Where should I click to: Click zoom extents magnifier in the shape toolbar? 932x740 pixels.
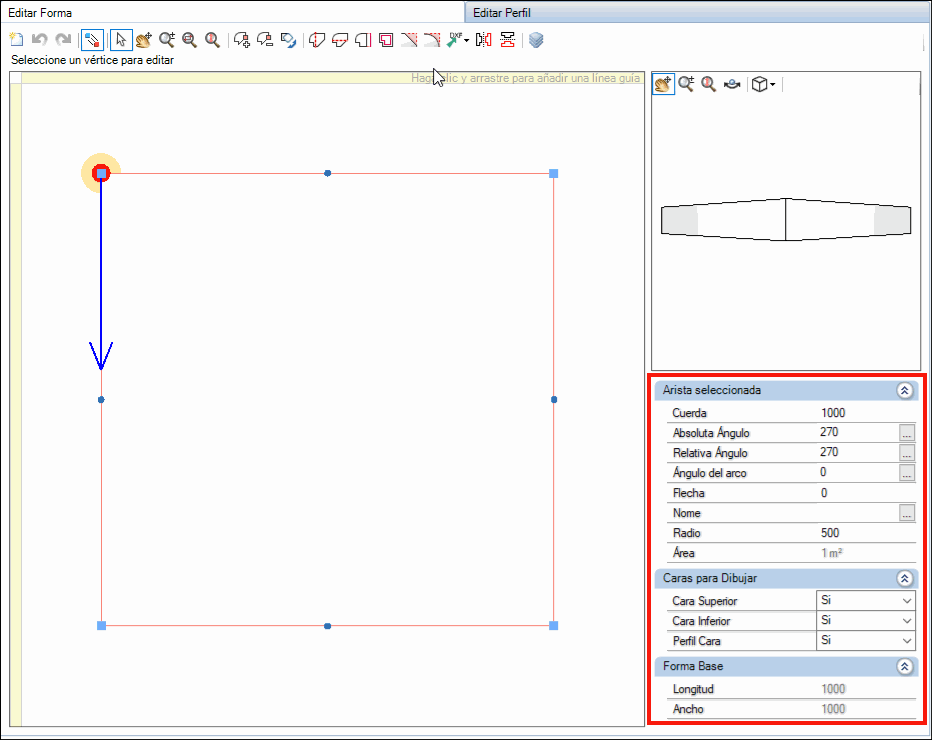(x=212, y=40)
